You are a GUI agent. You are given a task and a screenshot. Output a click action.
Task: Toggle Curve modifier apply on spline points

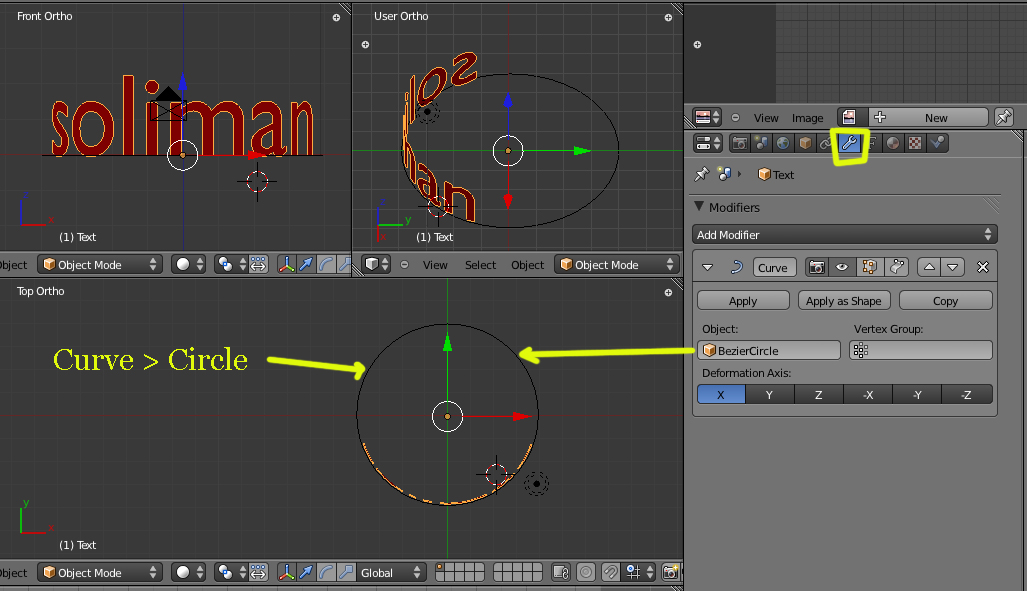point(897,267)
